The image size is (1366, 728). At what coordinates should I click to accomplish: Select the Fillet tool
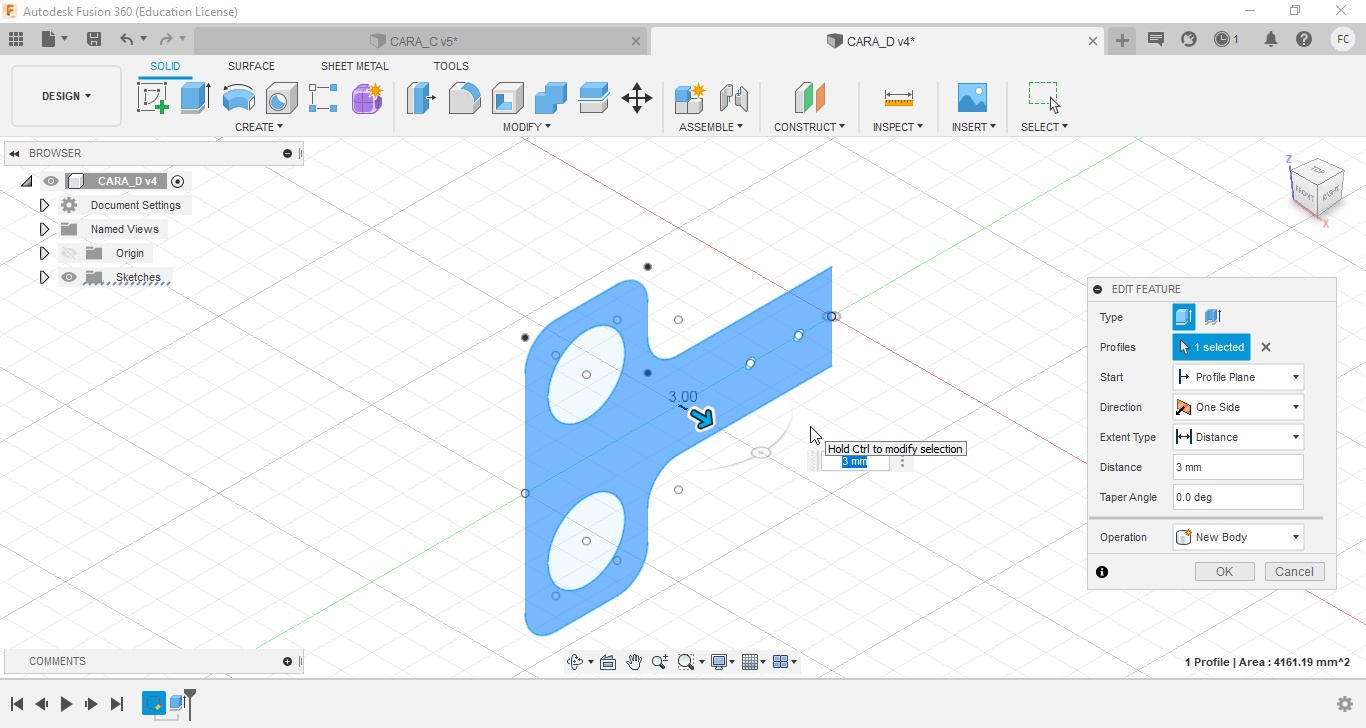pyautogui.click(x=464, y=97)
